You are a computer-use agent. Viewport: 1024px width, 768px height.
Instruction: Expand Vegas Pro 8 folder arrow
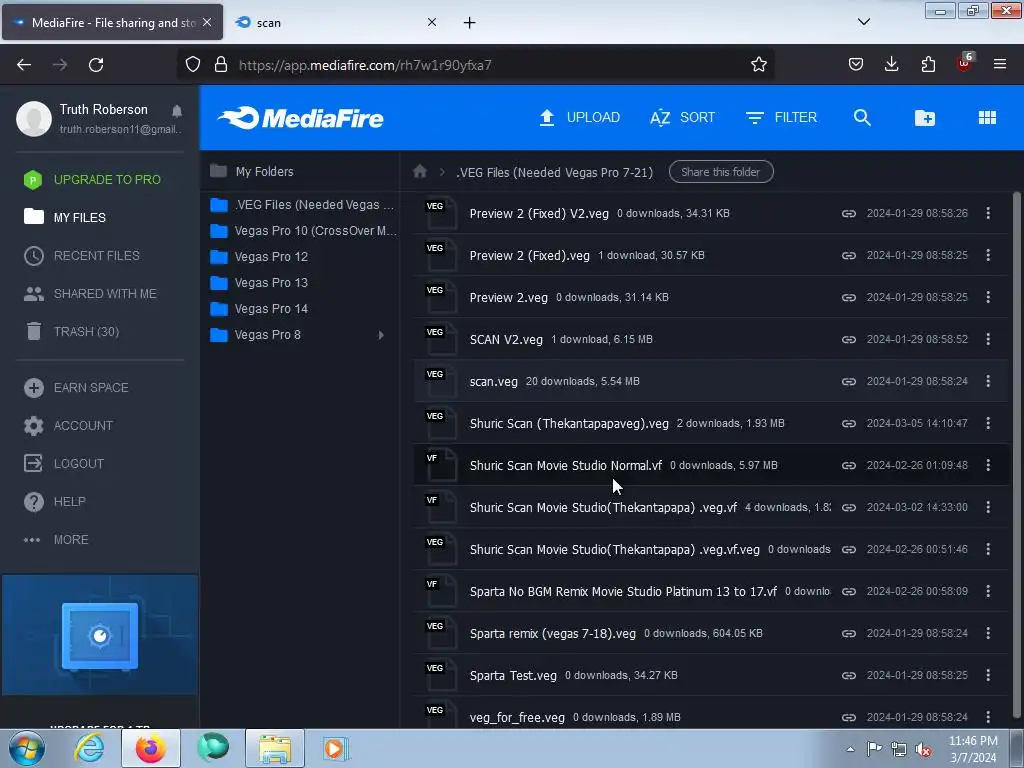click(381, 335)
